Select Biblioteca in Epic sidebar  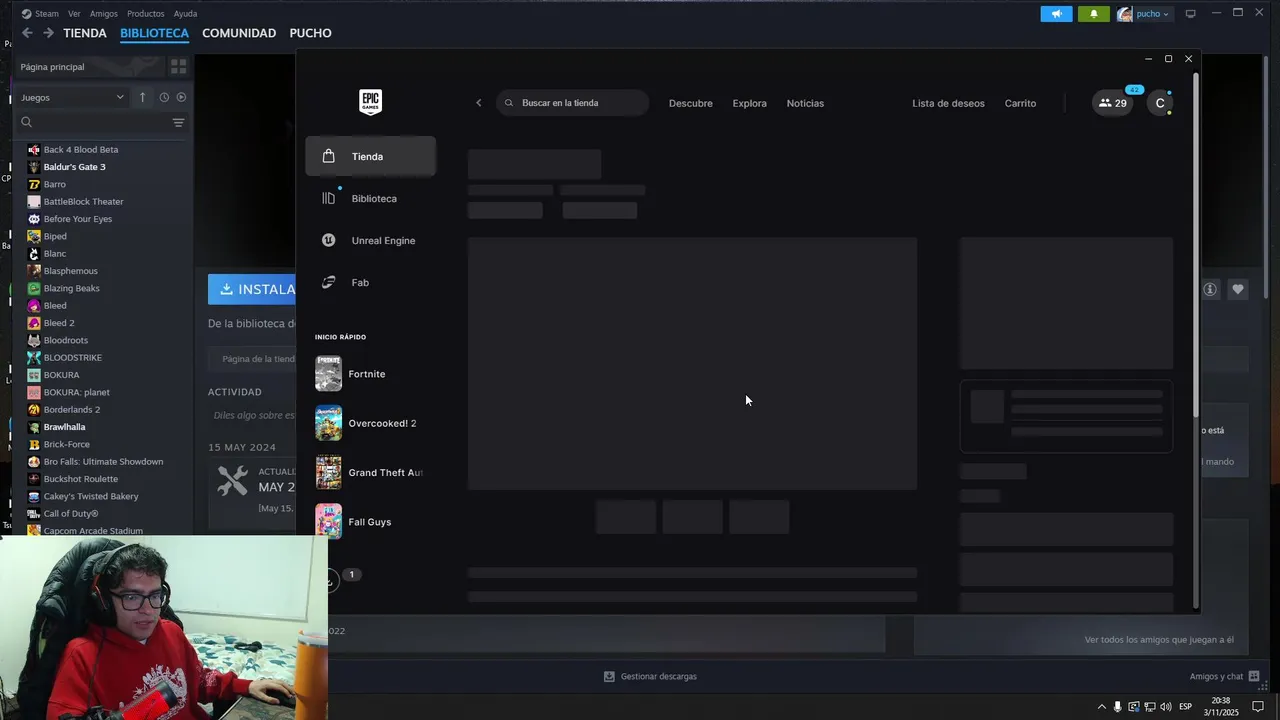[x=370, y=198]
